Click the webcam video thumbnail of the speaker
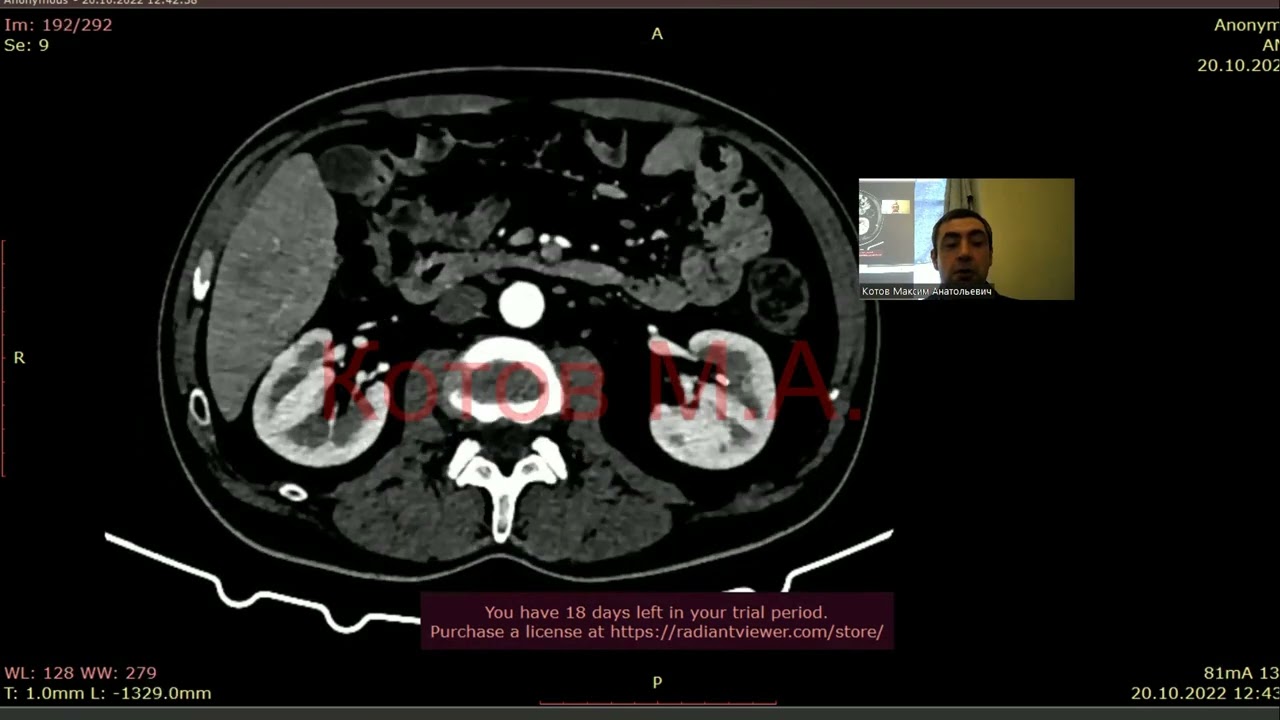Screen dimensions: 1280x720 (x=966, y=239)
